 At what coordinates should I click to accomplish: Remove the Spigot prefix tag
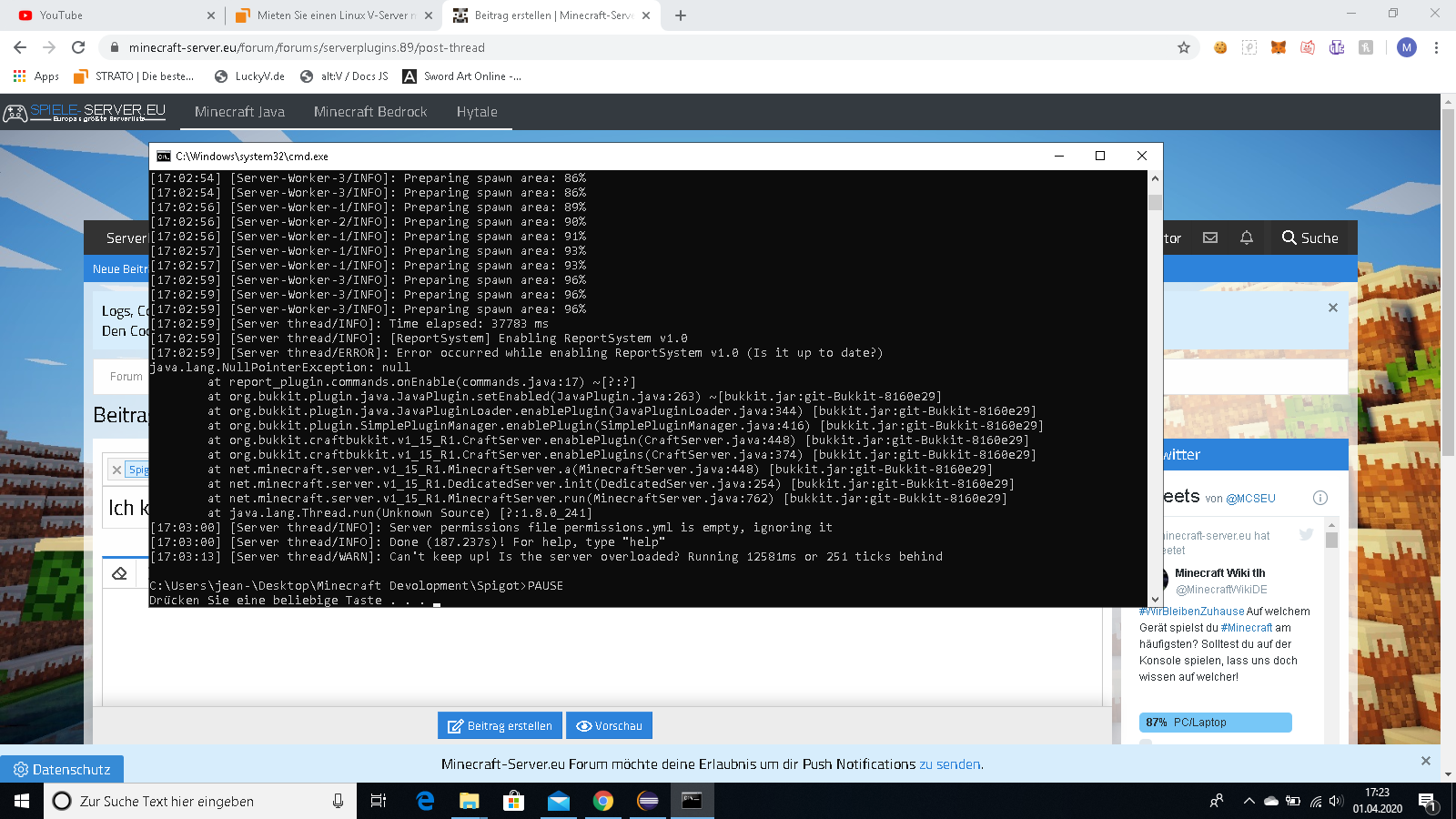(116, 470)
